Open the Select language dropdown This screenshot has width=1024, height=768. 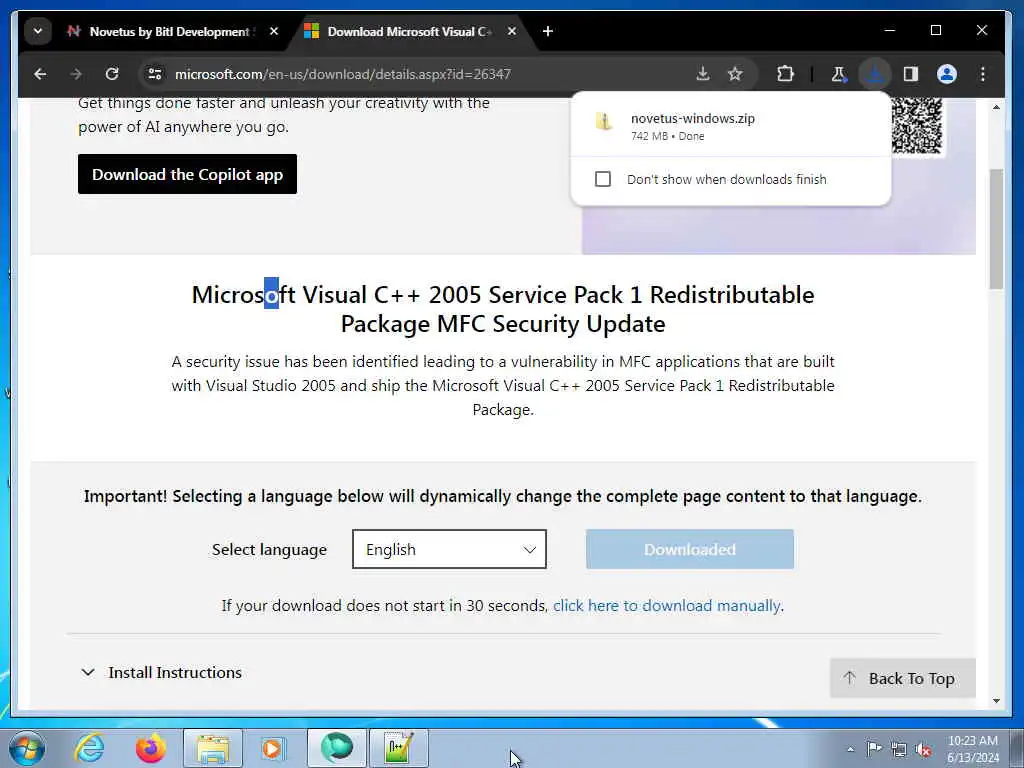coord(449,549)
